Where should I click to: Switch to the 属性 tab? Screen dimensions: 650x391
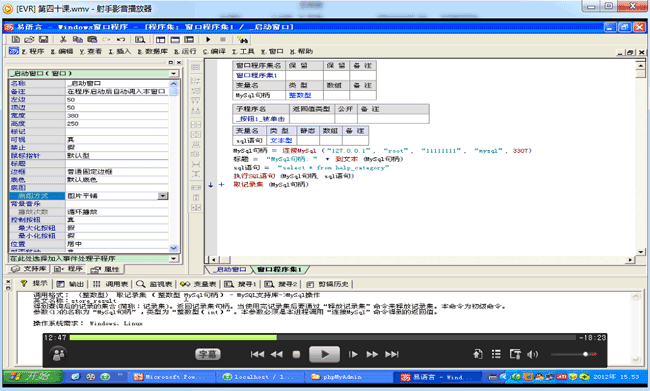(x=105, y=269)
